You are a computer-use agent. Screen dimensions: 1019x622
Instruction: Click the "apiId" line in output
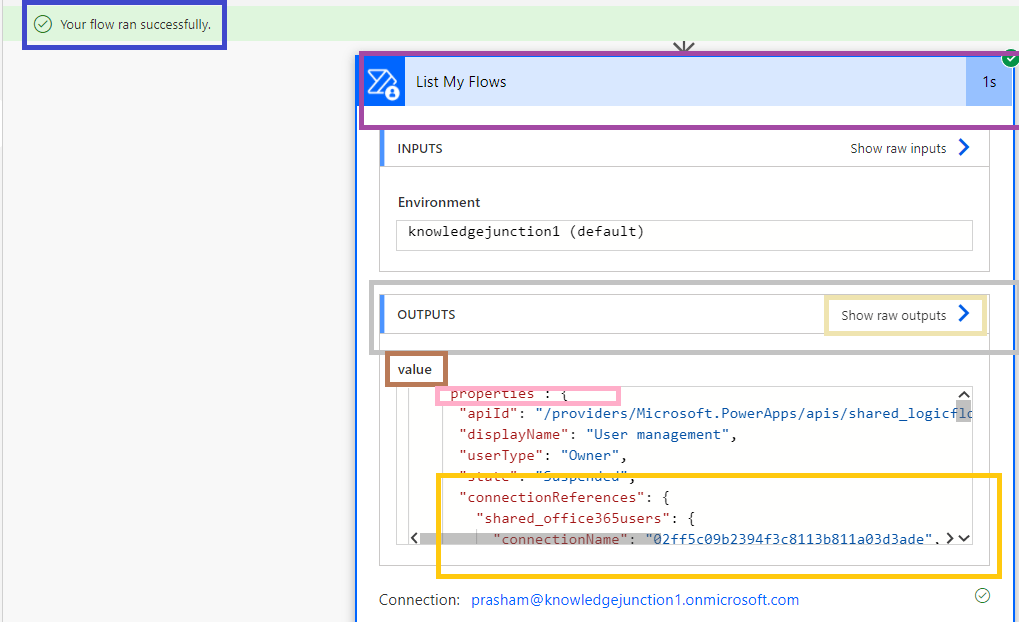715,414
